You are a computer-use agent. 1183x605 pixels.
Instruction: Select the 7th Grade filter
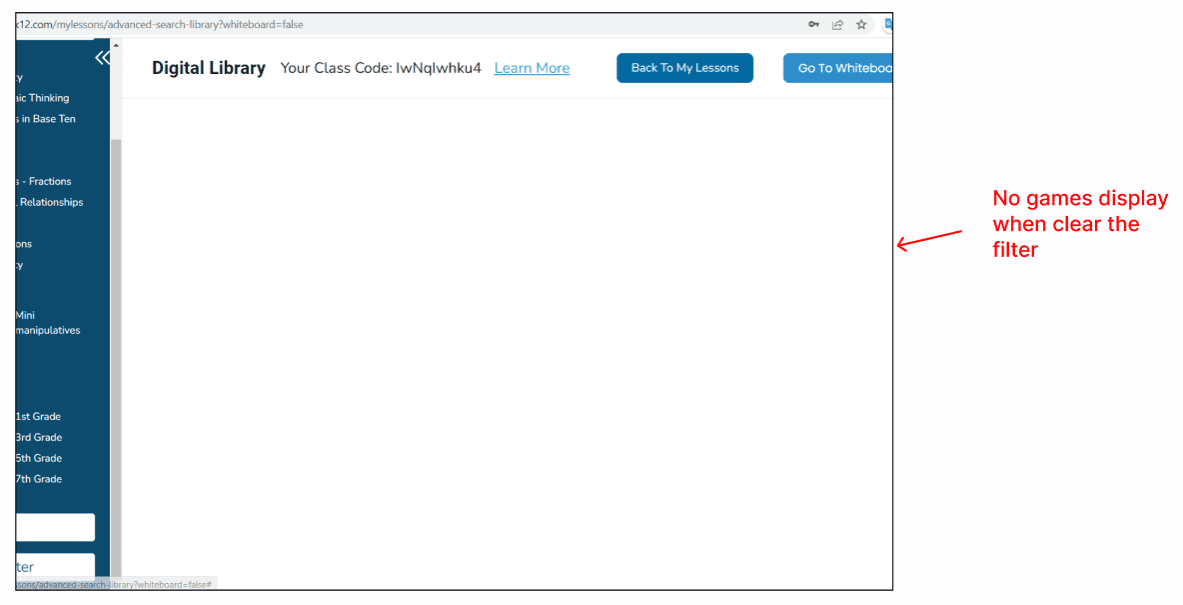38,479
